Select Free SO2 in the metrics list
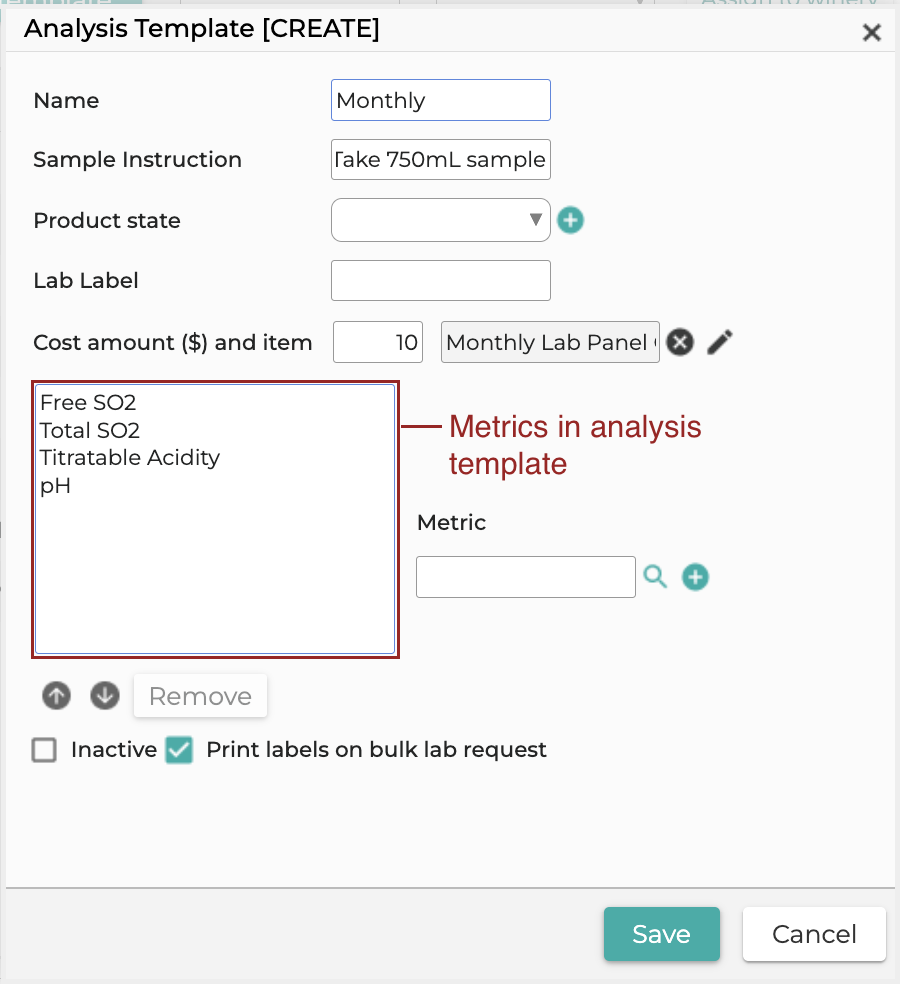 point(88,402)
